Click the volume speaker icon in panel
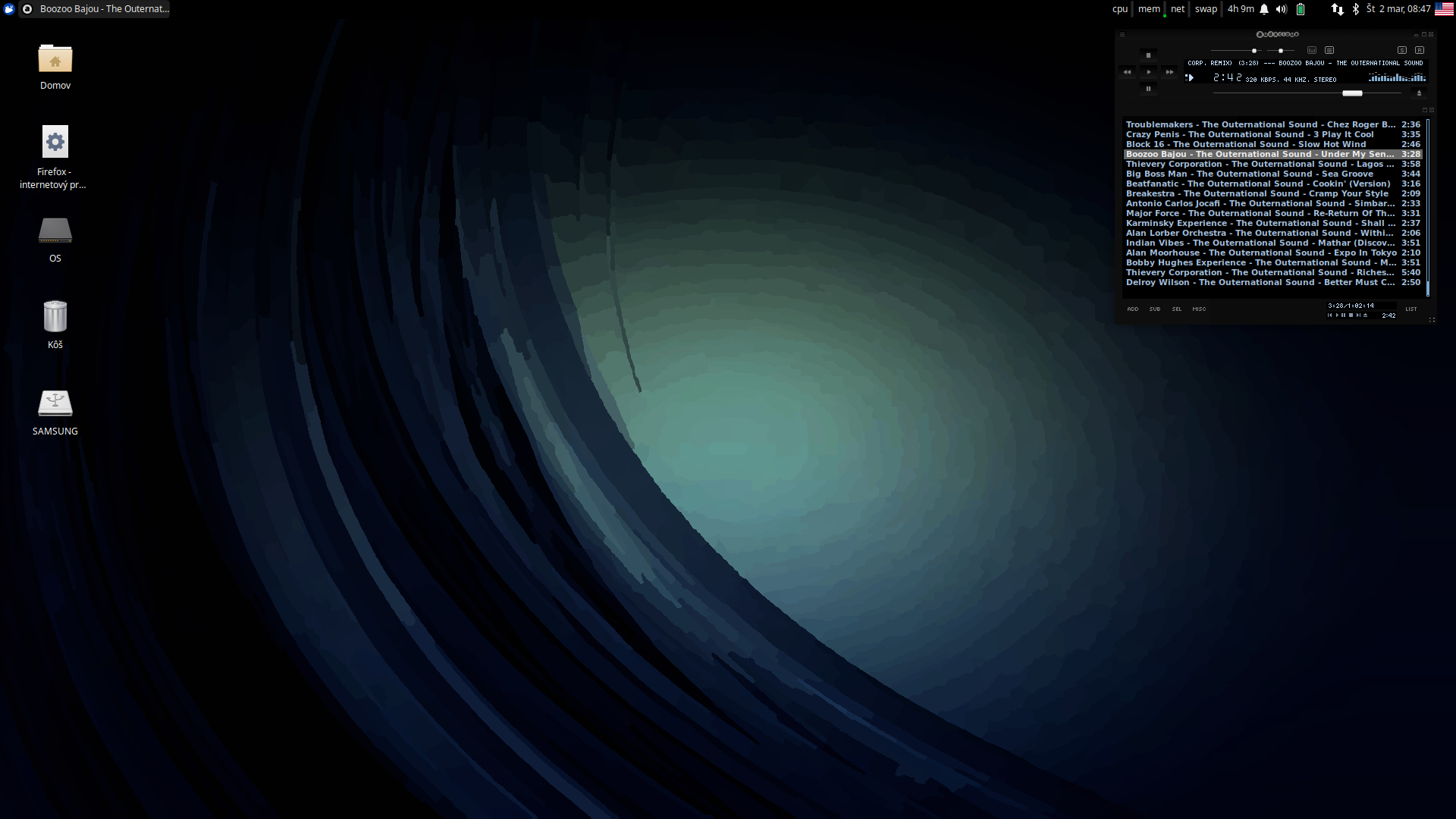The height and width of the screenshot is (819, 1456). coord(1282,9)
